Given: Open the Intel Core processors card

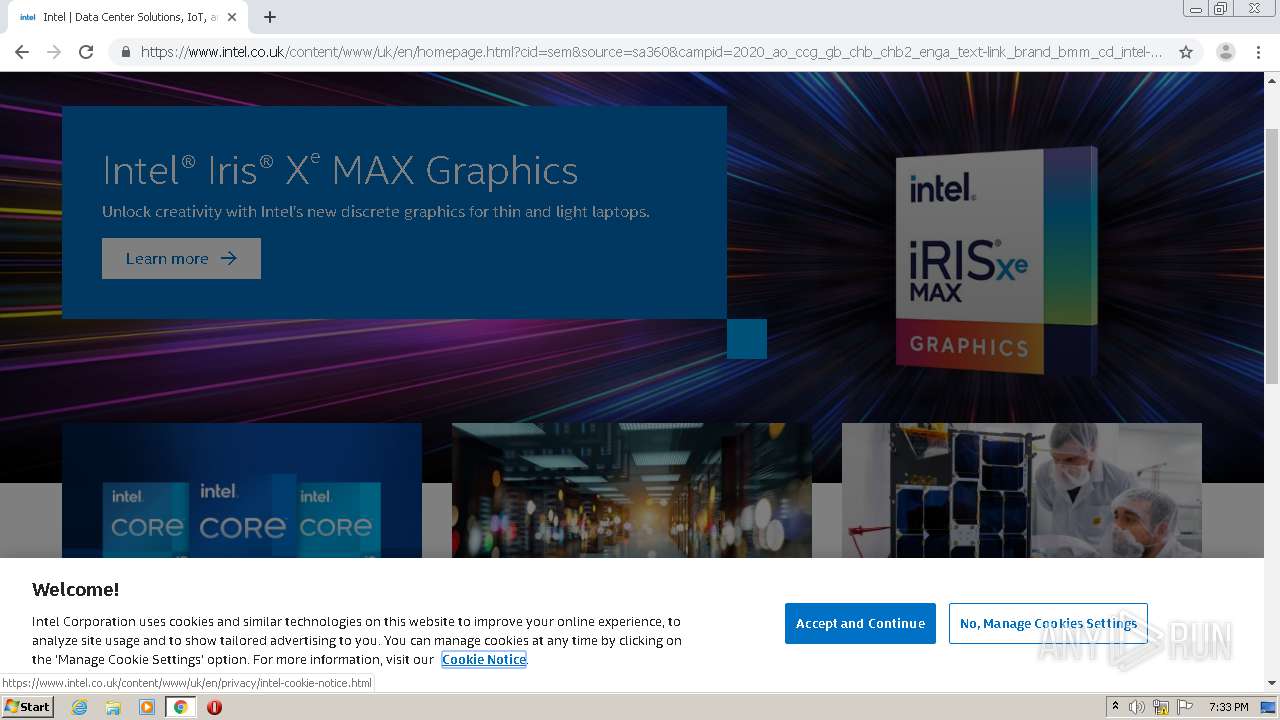Looking at the screenshot, I should click(x=242, y=490).
